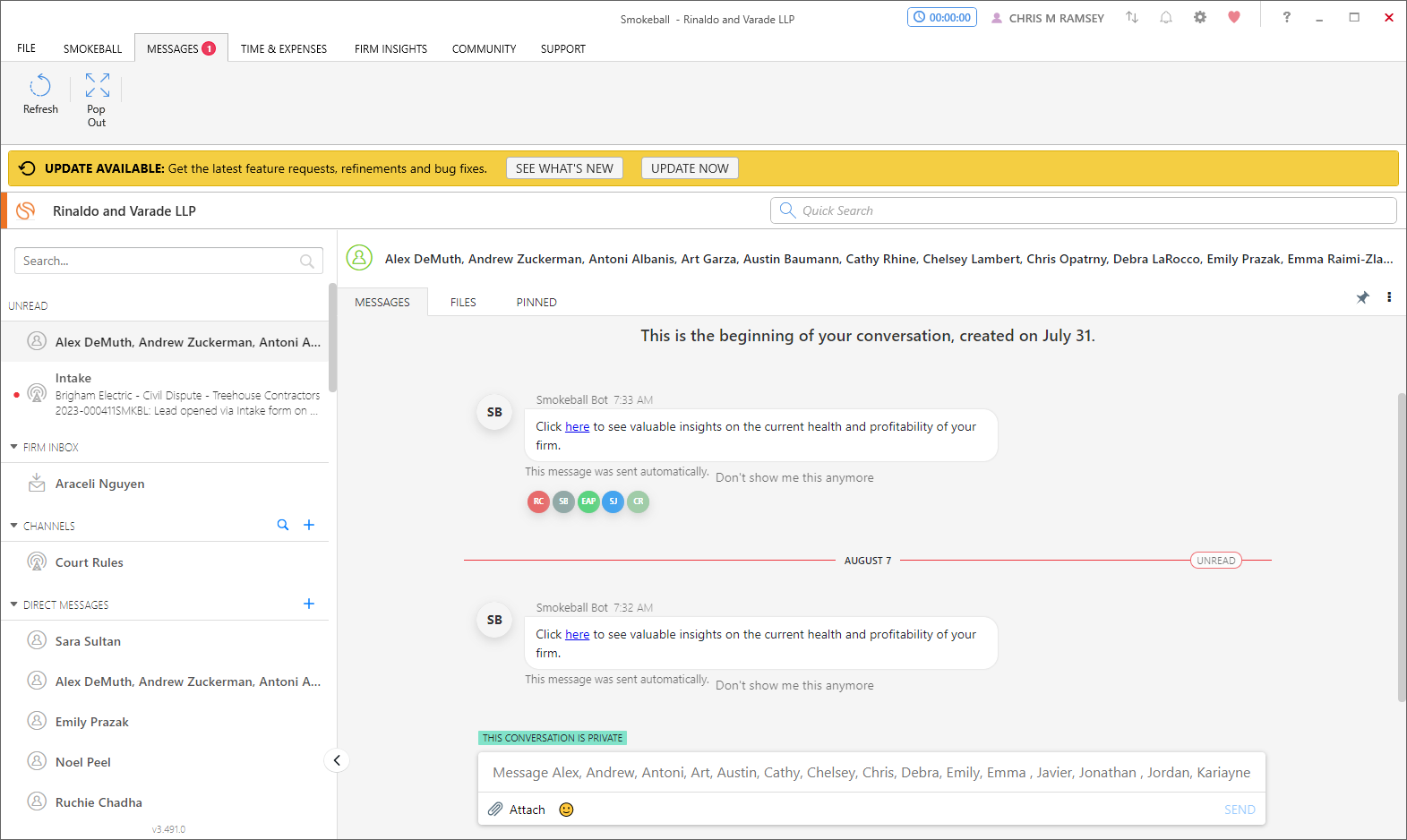The image size is (1407, 840).
Task: Focus the Quick Search field
Action: click(x=1084, y=210)
